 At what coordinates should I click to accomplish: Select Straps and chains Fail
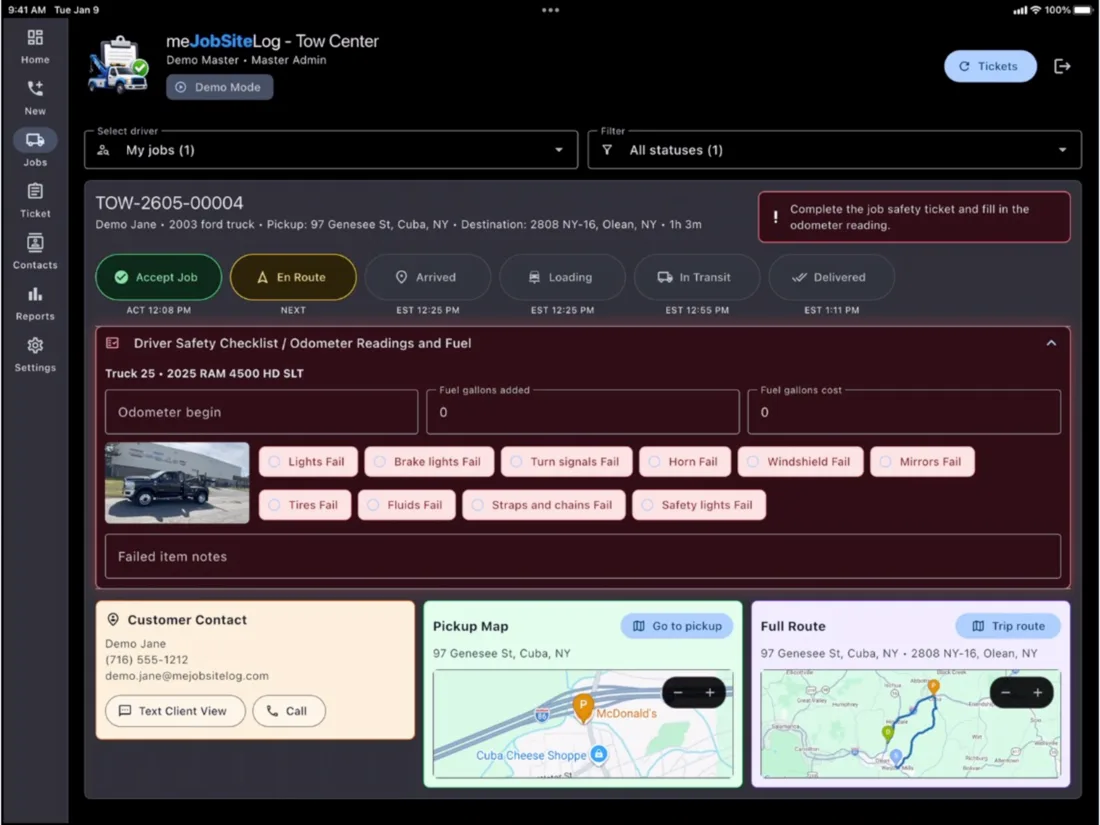click(544, 505)
